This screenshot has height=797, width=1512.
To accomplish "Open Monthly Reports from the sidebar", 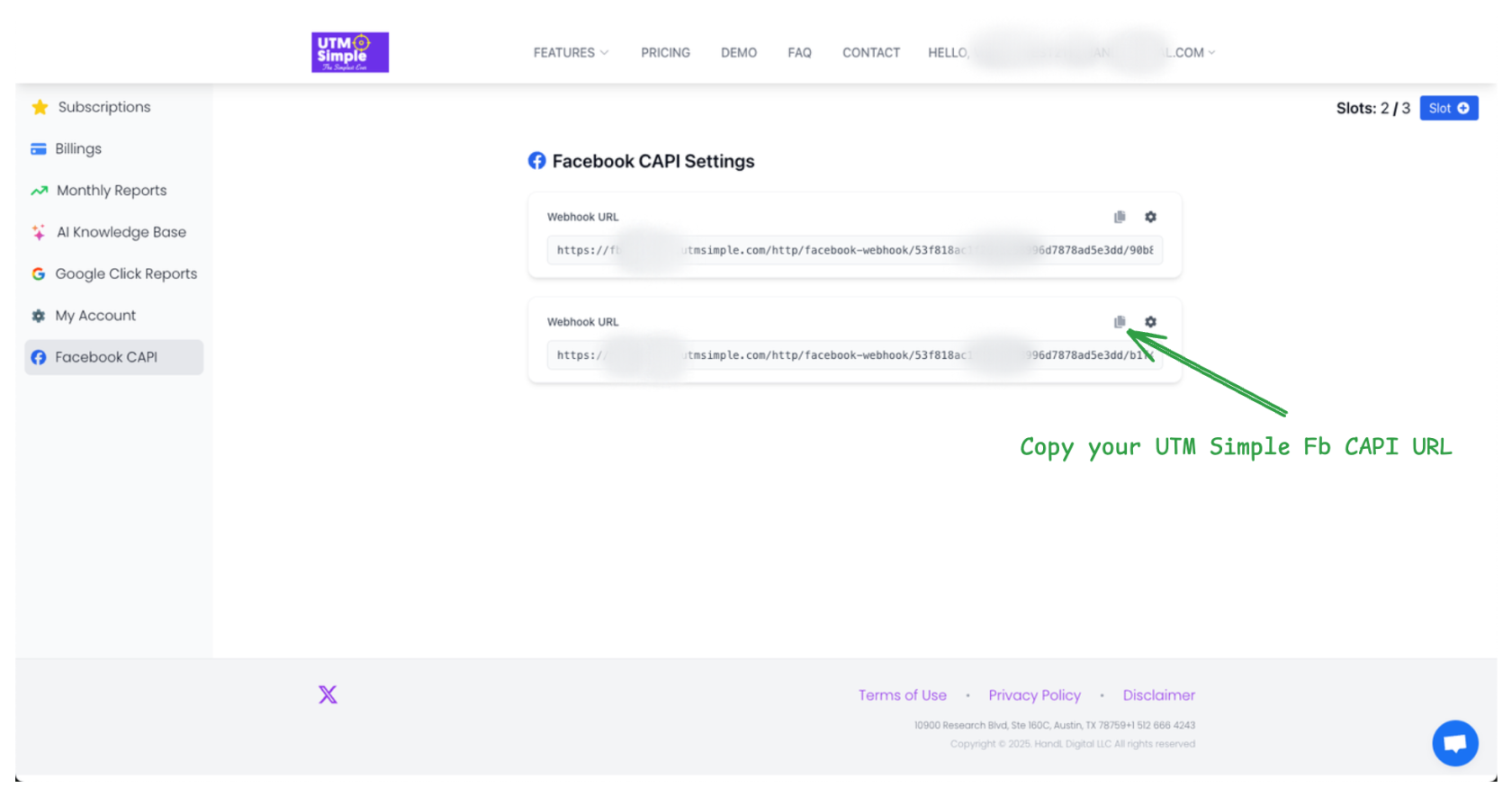I will [111, 191].
